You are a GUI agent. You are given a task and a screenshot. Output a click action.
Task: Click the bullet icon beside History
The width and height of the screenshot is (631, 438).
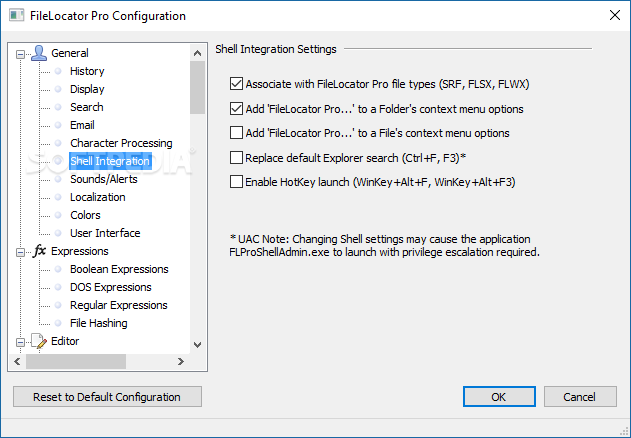pos(58,71)
